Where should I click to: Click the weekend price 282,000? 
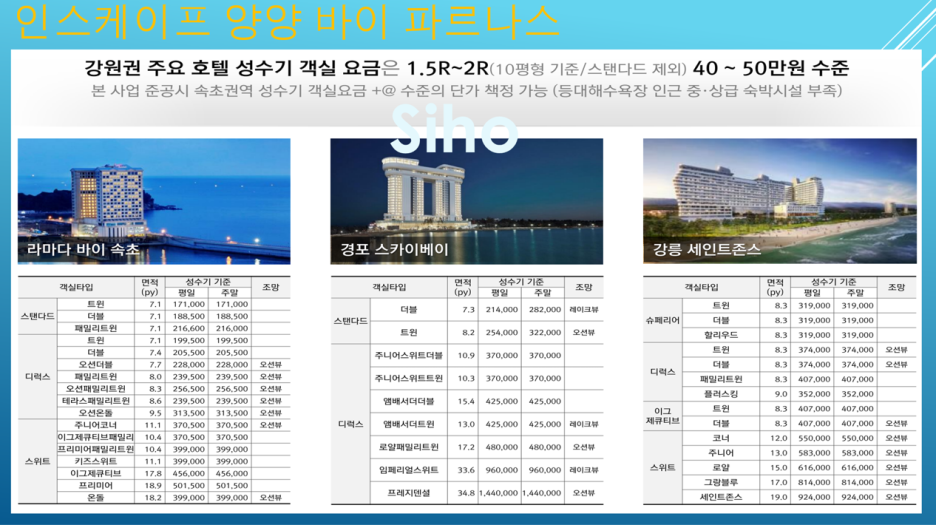(x=544, y=309)
